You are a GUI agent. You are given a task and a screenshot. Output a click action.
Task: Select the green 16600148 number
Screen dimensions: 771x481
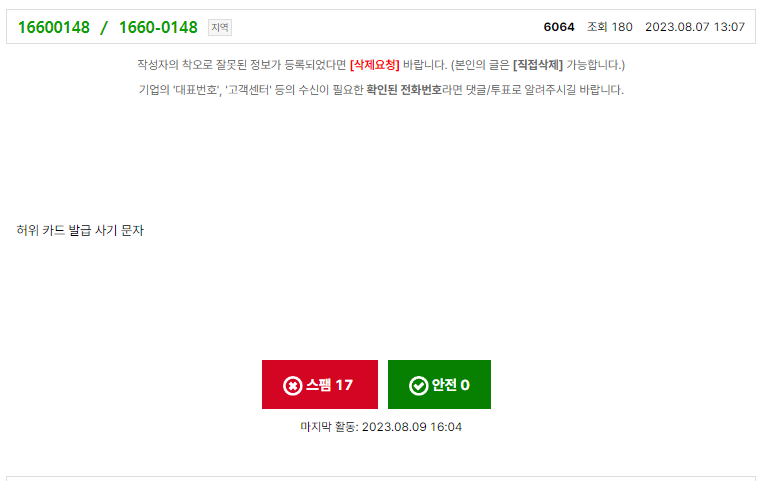click(x=54, y=27)
